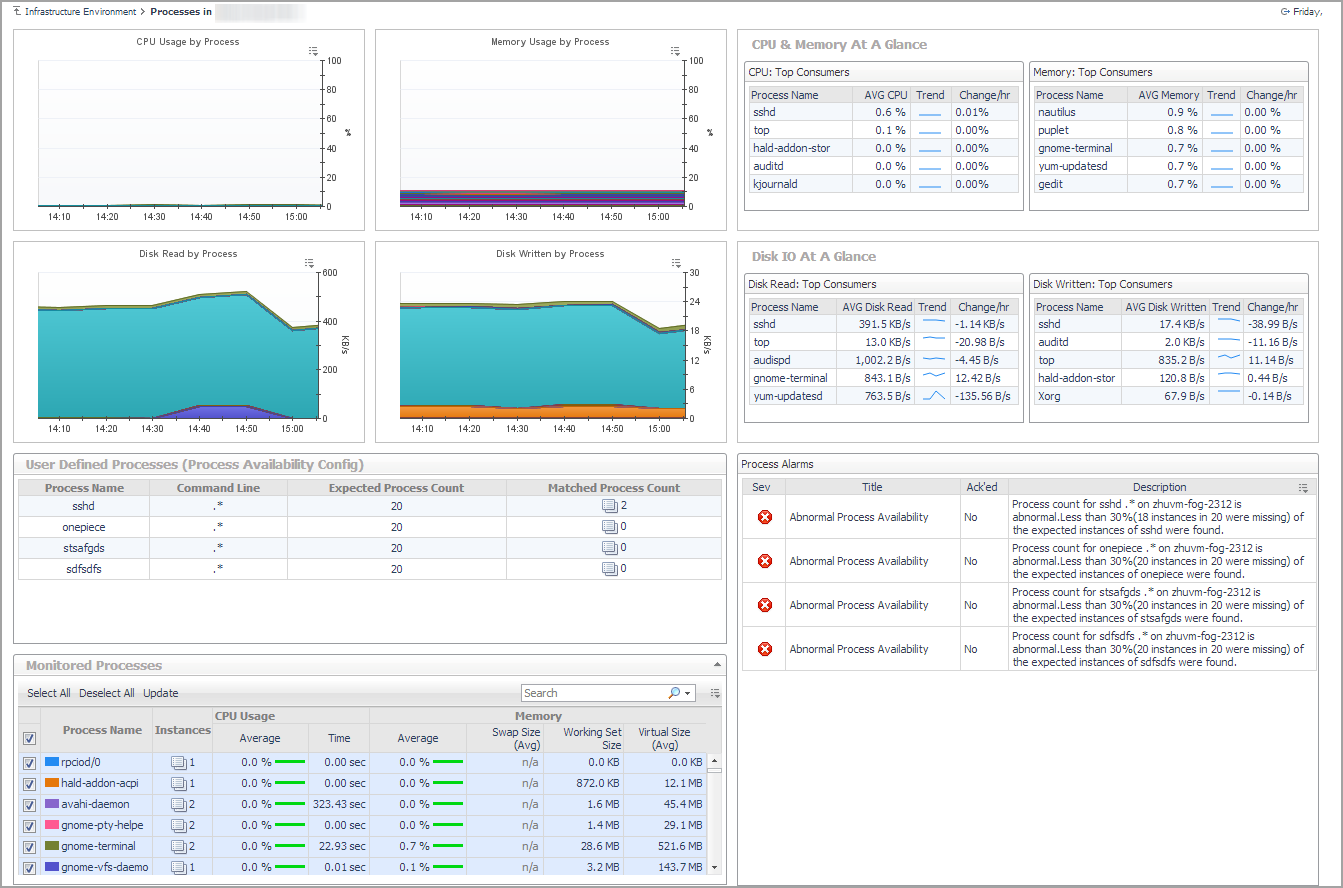Click Deselect All in Monitored Processes
The image size is (1343, 888).
(107, 693)
